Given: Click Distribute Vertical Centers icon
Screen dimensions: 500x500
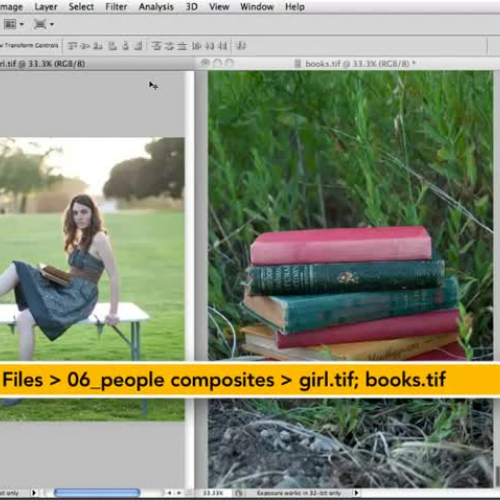Looking at the screenshot, I should [x=169, y=46].
